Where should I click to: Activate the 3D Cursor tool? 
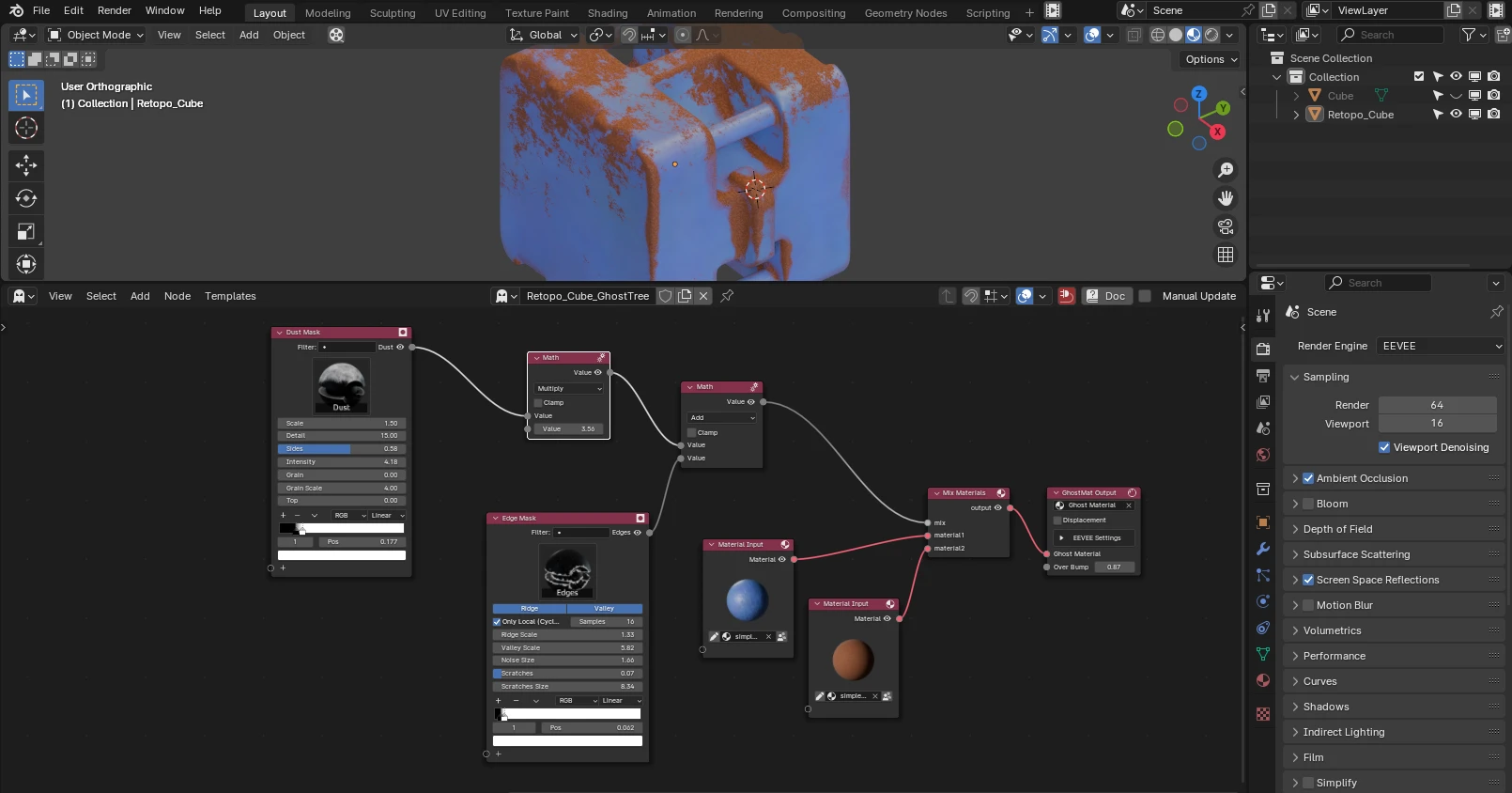pyautogui.click(x=25, y=128)
